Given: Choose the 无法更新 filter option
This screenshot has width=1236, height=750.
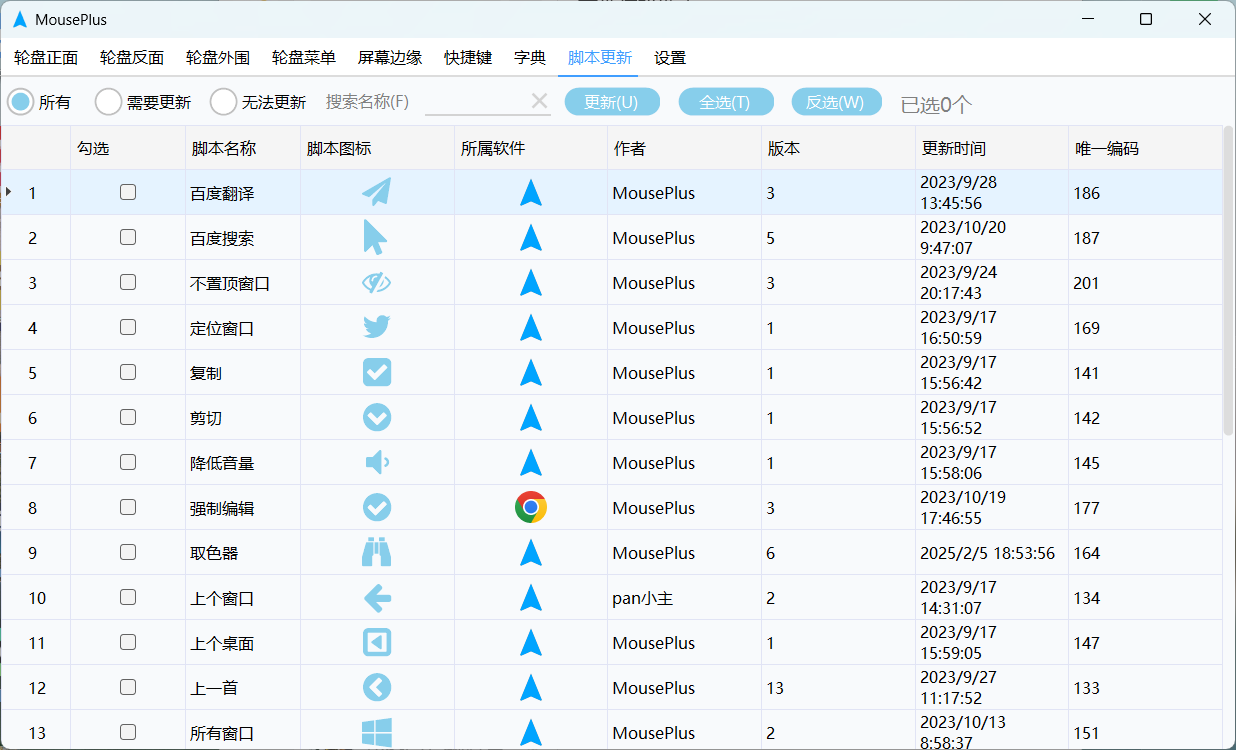Looking at the screenshot, I should [x=224, y=102].
